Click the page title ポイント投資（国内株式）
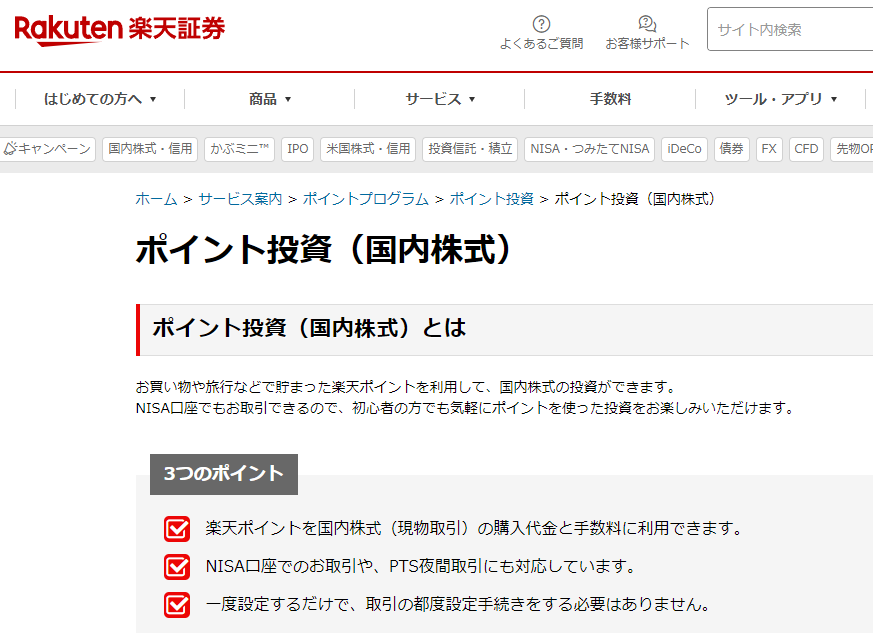 tap(324, 249)
